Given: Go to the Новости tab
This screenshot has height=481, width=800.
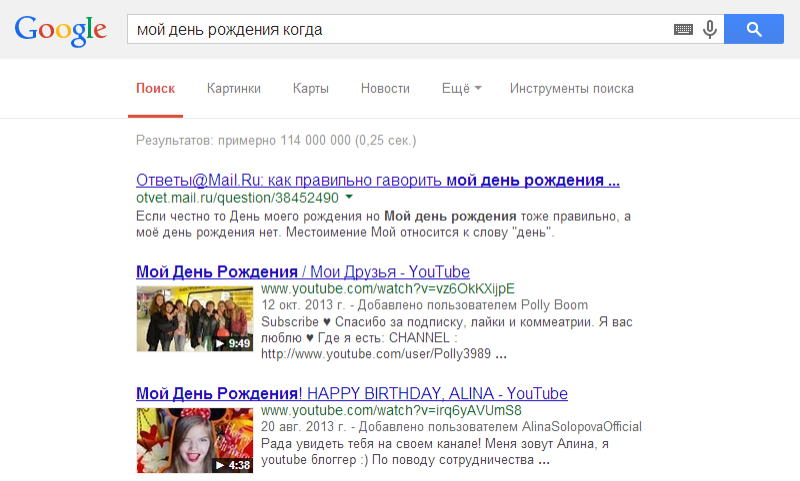Looking at the screenshot, I should 385,89.
